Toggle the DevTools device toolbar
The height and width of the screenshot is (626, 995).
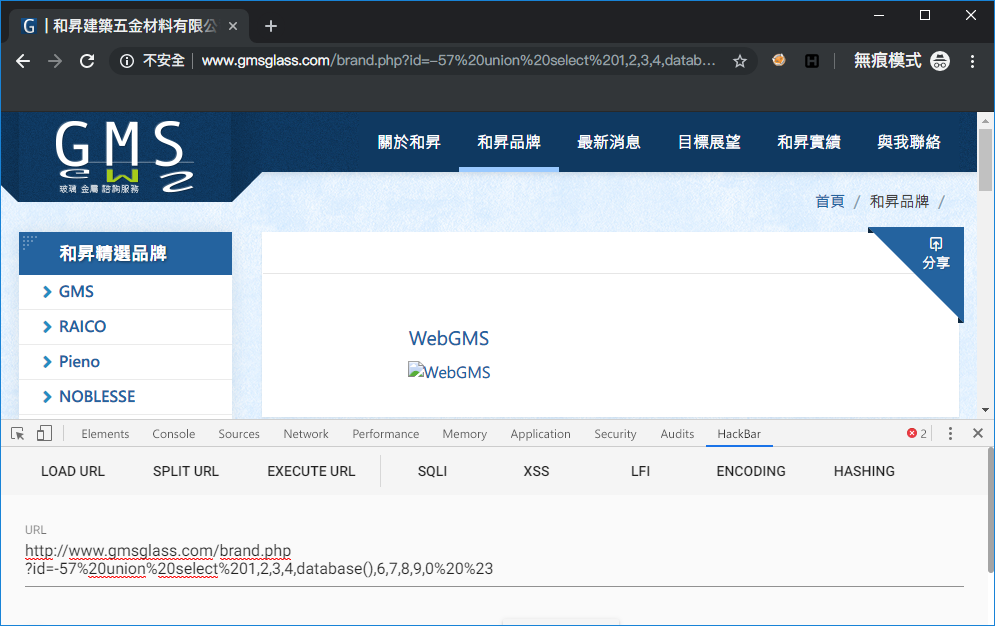[x=44, y=434]
